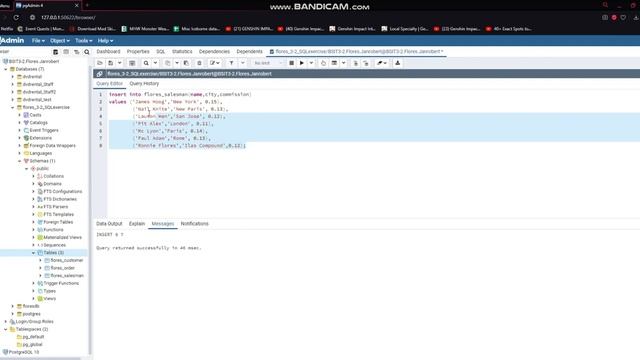Switch to the Properties tab
This screenshot has width=640, height=360.
(x=138, y=51)
